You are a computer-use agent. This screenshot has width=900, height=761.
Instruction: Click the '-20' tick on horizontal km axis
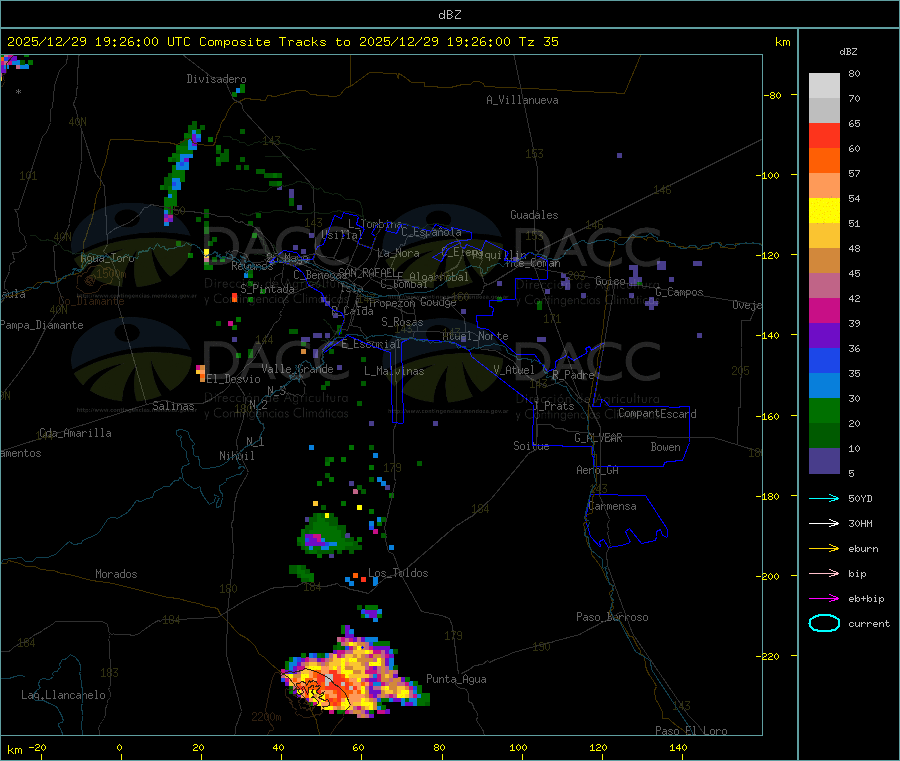37,747
